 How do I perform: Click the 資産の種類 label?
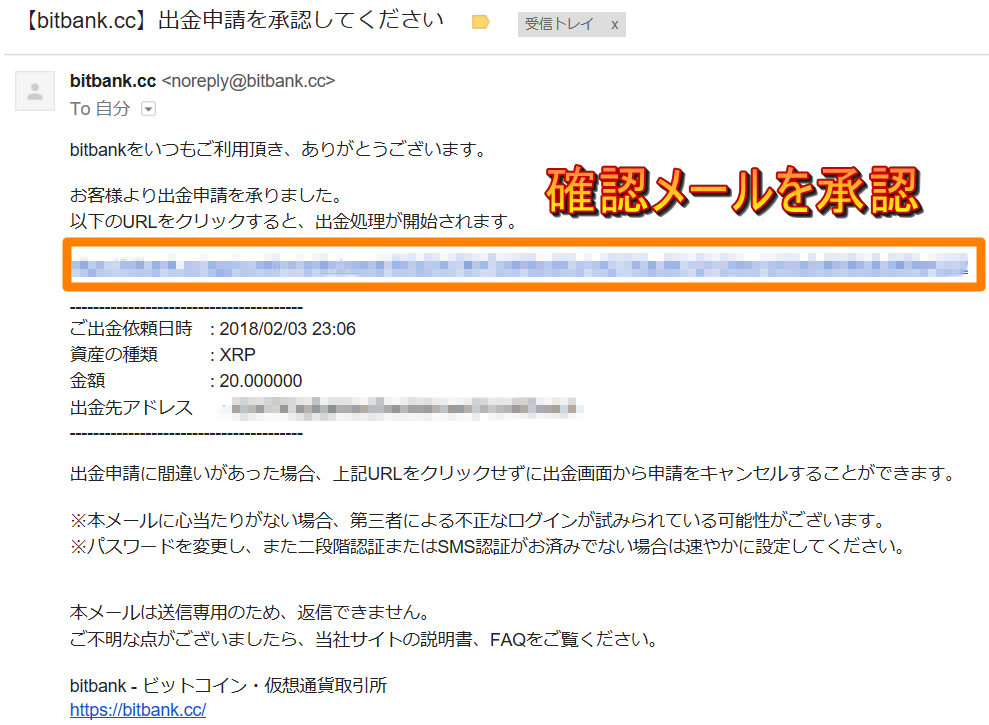click(x=114, y=355)
